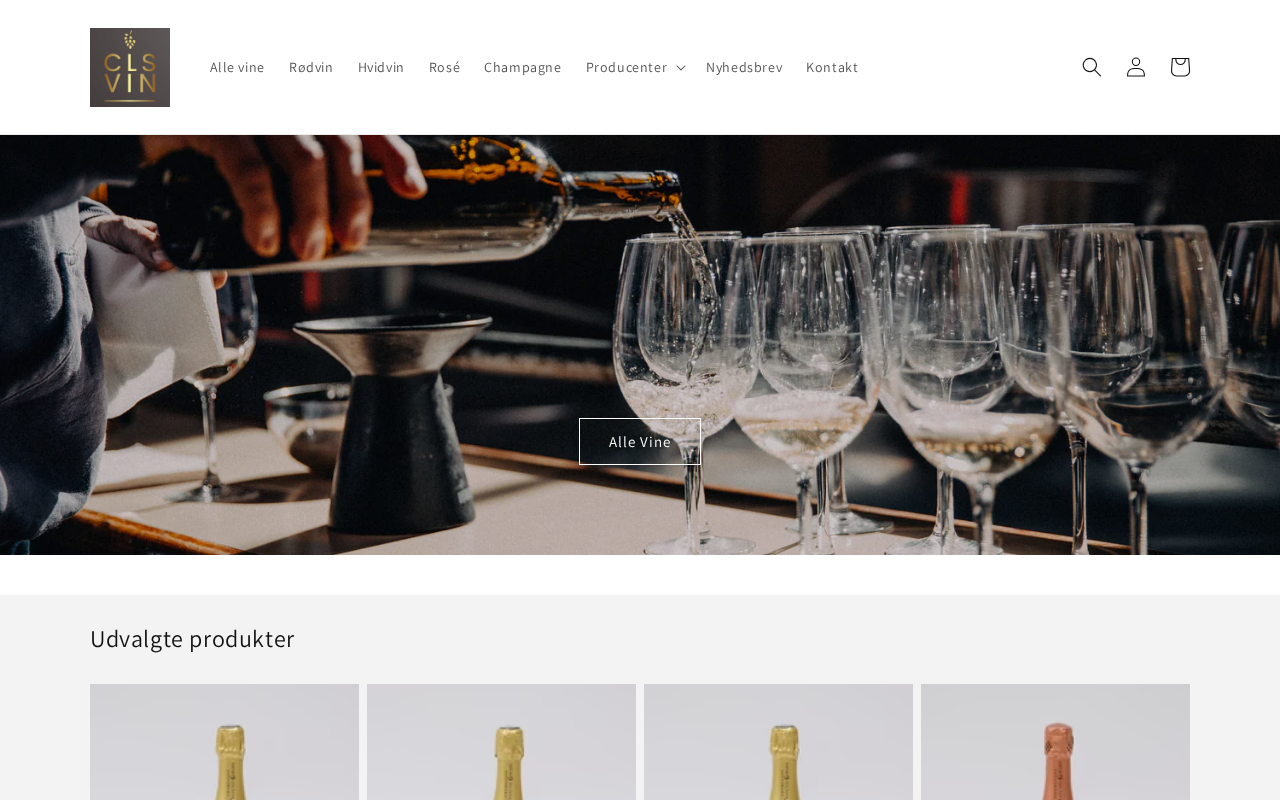Go home via the CLS VIN logo
Viewport: 1280px width, 800px height.
point(130,67)
